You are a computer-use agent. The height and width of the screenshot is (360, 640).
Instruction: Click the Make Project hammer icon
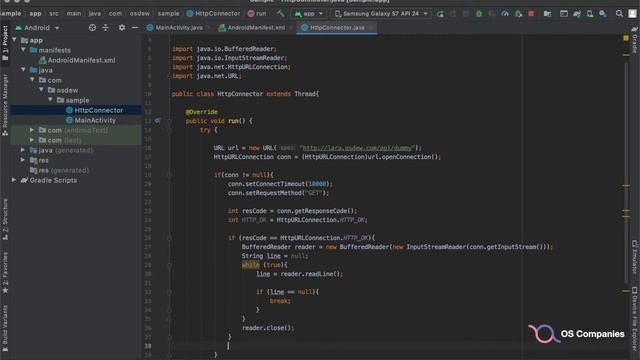pyautogui.click(x=280, y=13)
